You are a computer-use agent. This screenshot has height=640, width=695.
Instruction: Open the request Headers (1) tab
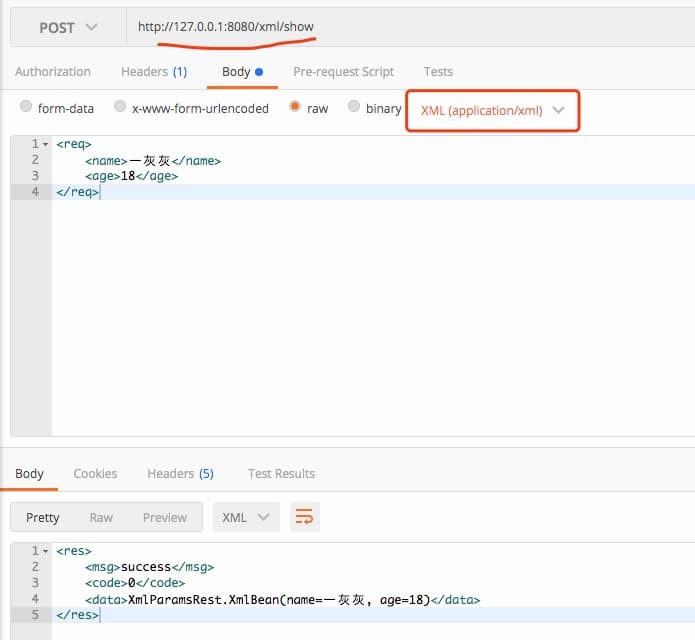tap(154, 72)
